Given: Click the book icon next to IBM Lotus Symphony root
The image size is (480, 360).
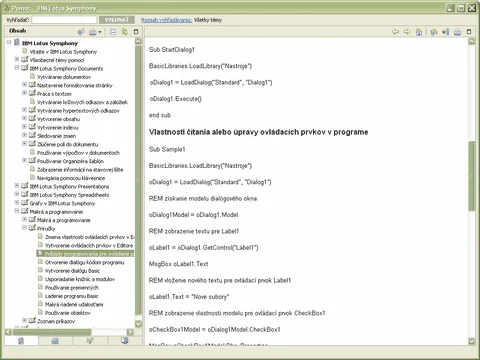Looking at the screenshot, I should 17,43.
